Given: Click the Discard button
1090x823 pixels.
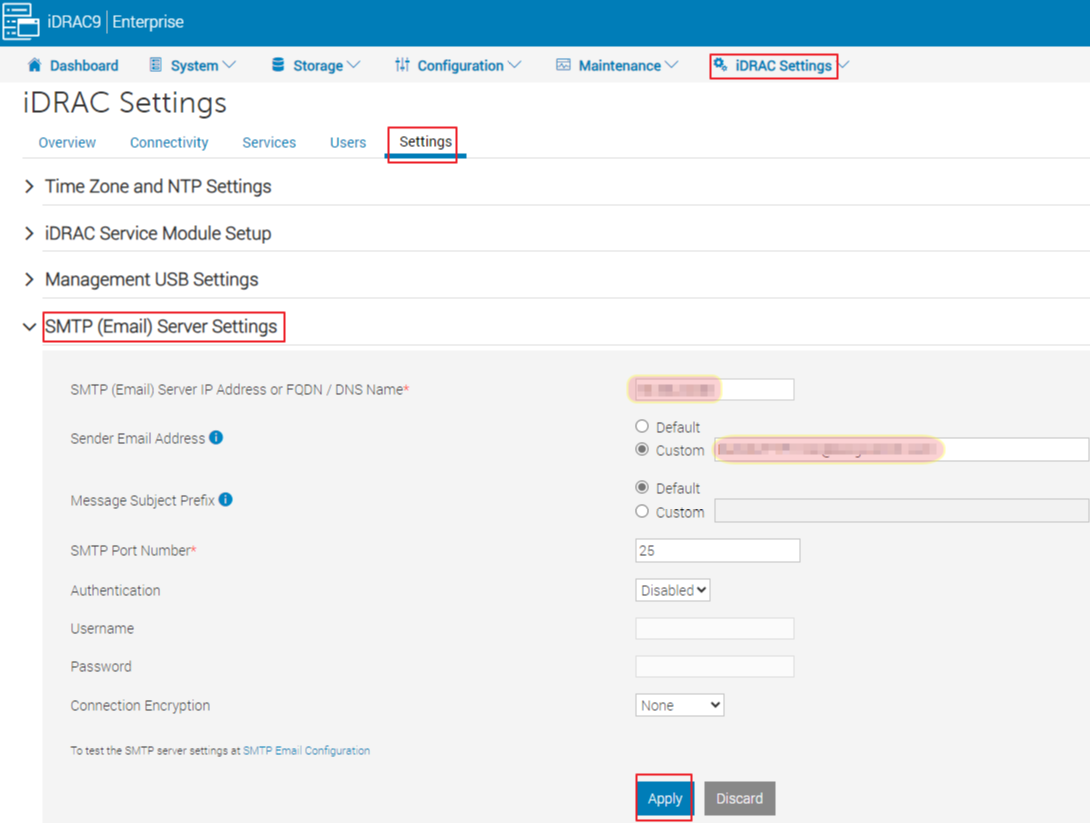Looking at the screenshot, I should (x=740, y=798).
